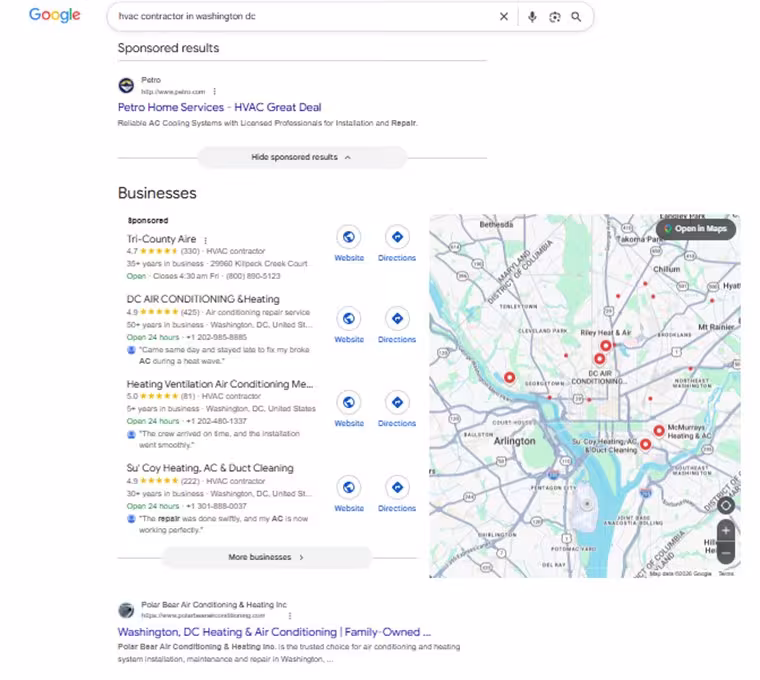This screenshot has height=680, width=760.
Task: Click DC AIR phone +1 202-985-8885
Action: 217,337
